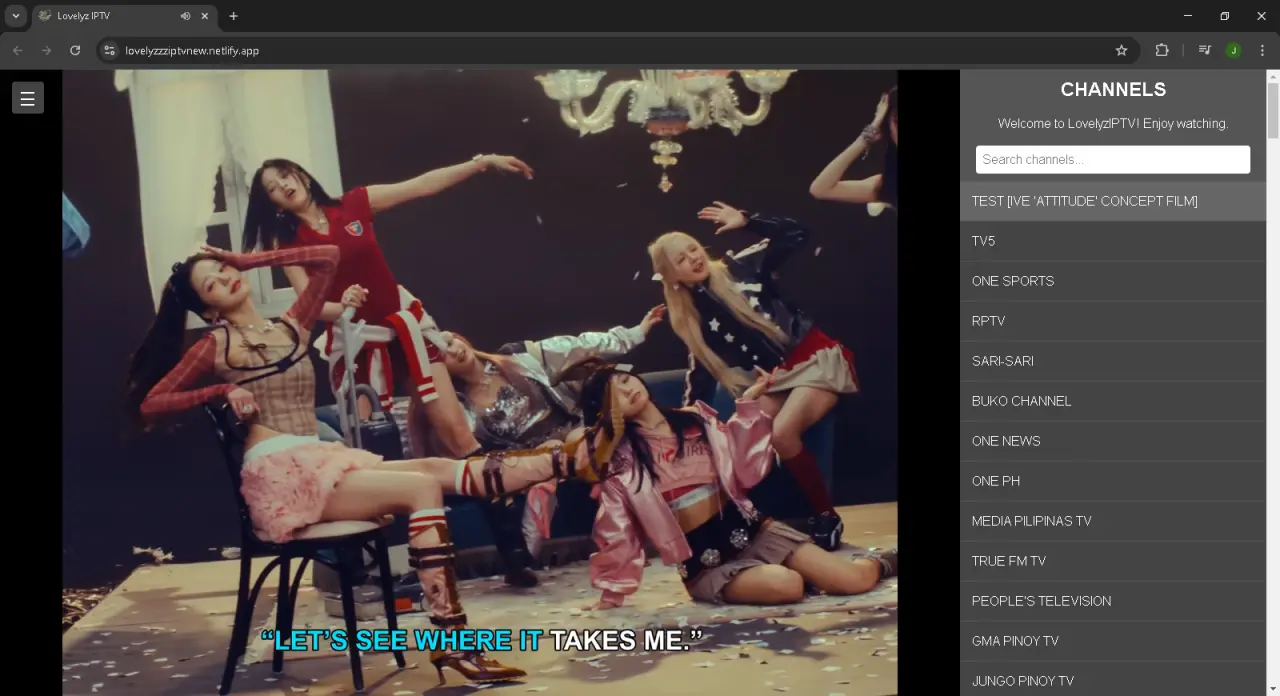Switch to the ONE NEWS channel

click(x=1113, y=441)
